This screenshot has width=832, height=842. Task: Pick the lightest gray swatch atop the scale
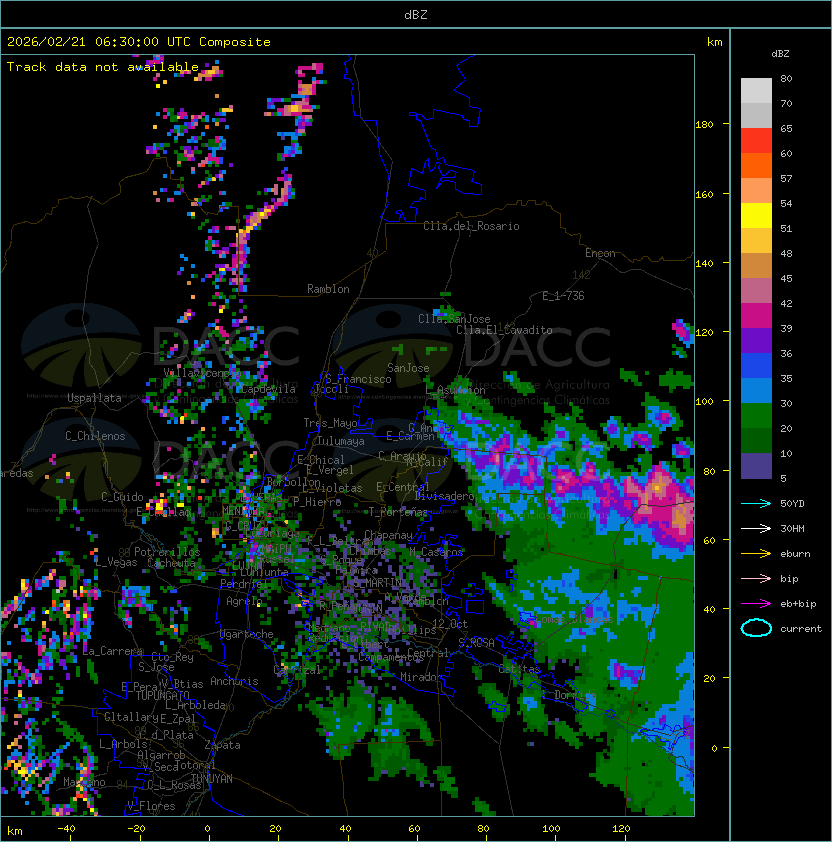756,90
